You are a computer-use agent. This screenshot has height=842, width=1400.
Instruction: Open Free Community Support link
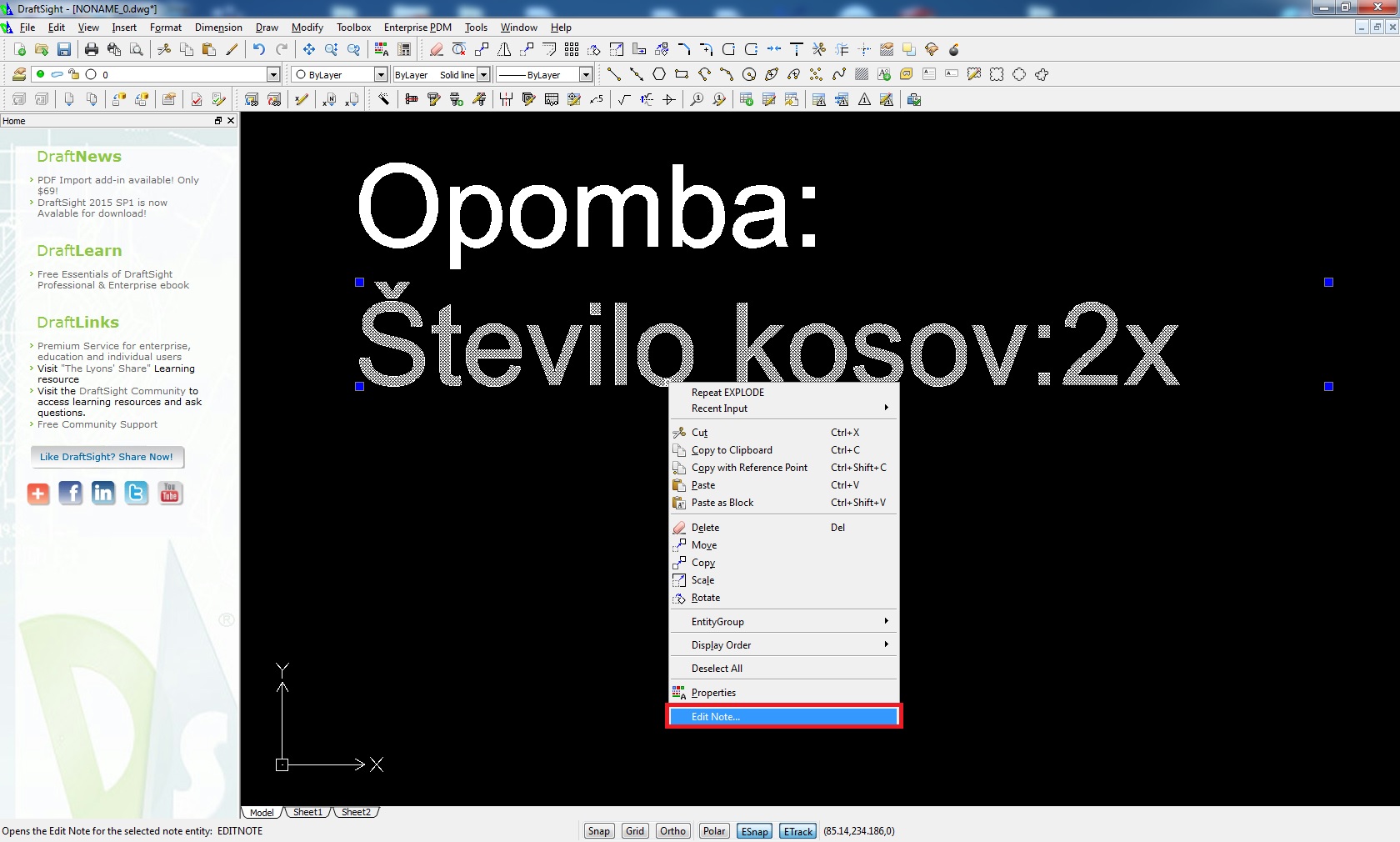click(97, 424)
